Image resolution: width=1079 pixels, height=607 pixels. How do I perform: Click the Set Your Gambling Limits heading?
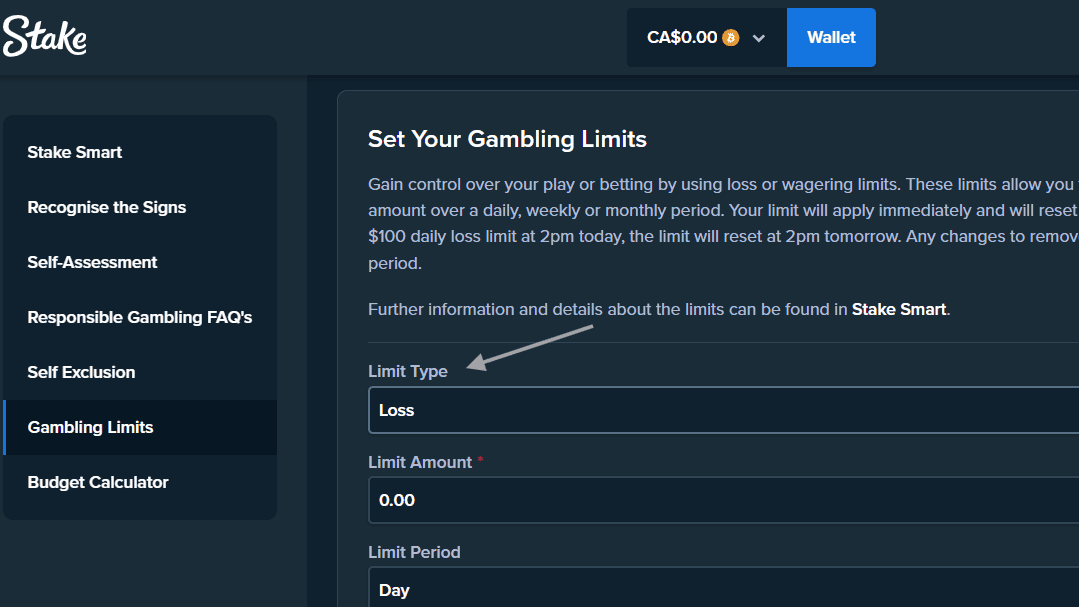[507, 139]
